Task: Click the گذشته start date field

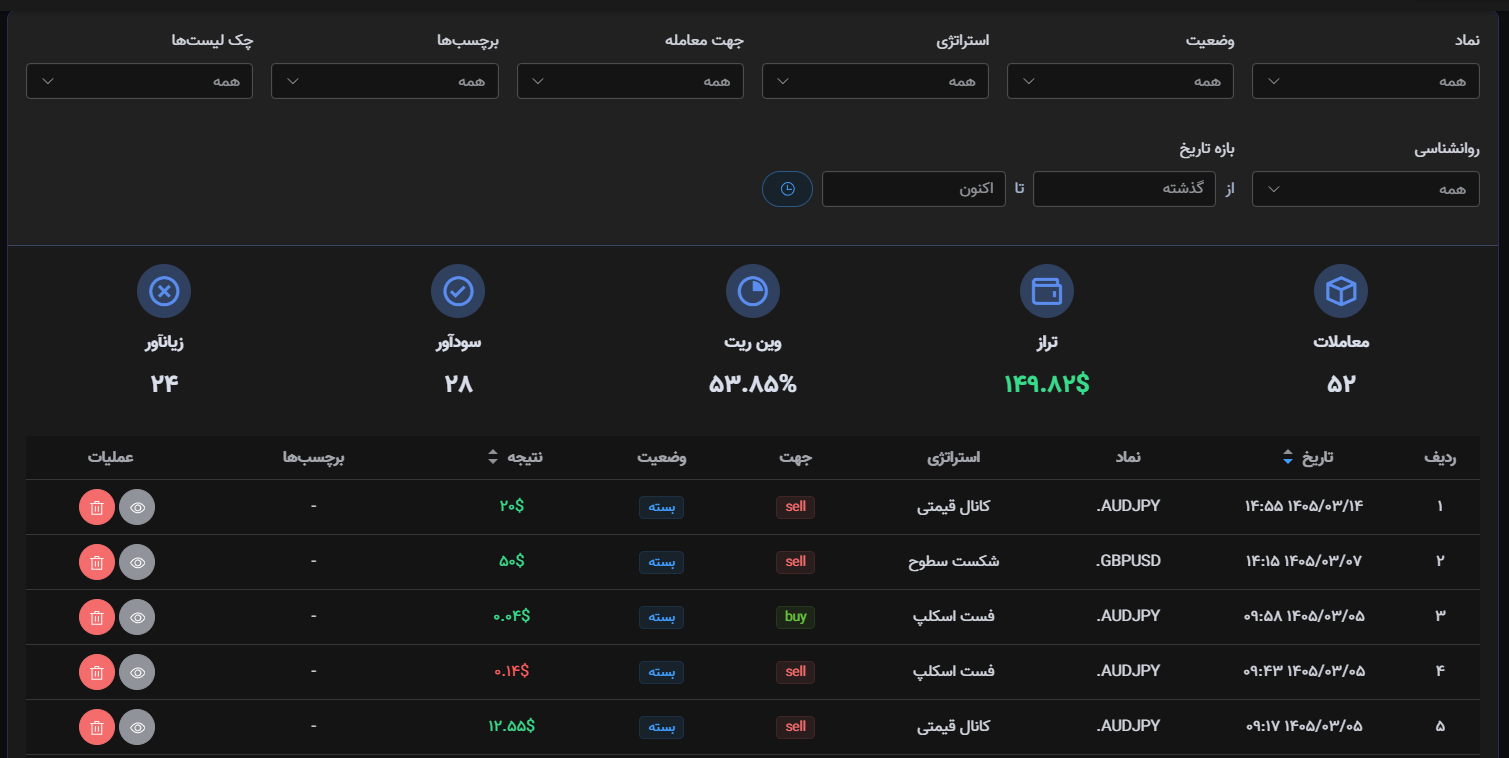Action: tap(1124, 189)
